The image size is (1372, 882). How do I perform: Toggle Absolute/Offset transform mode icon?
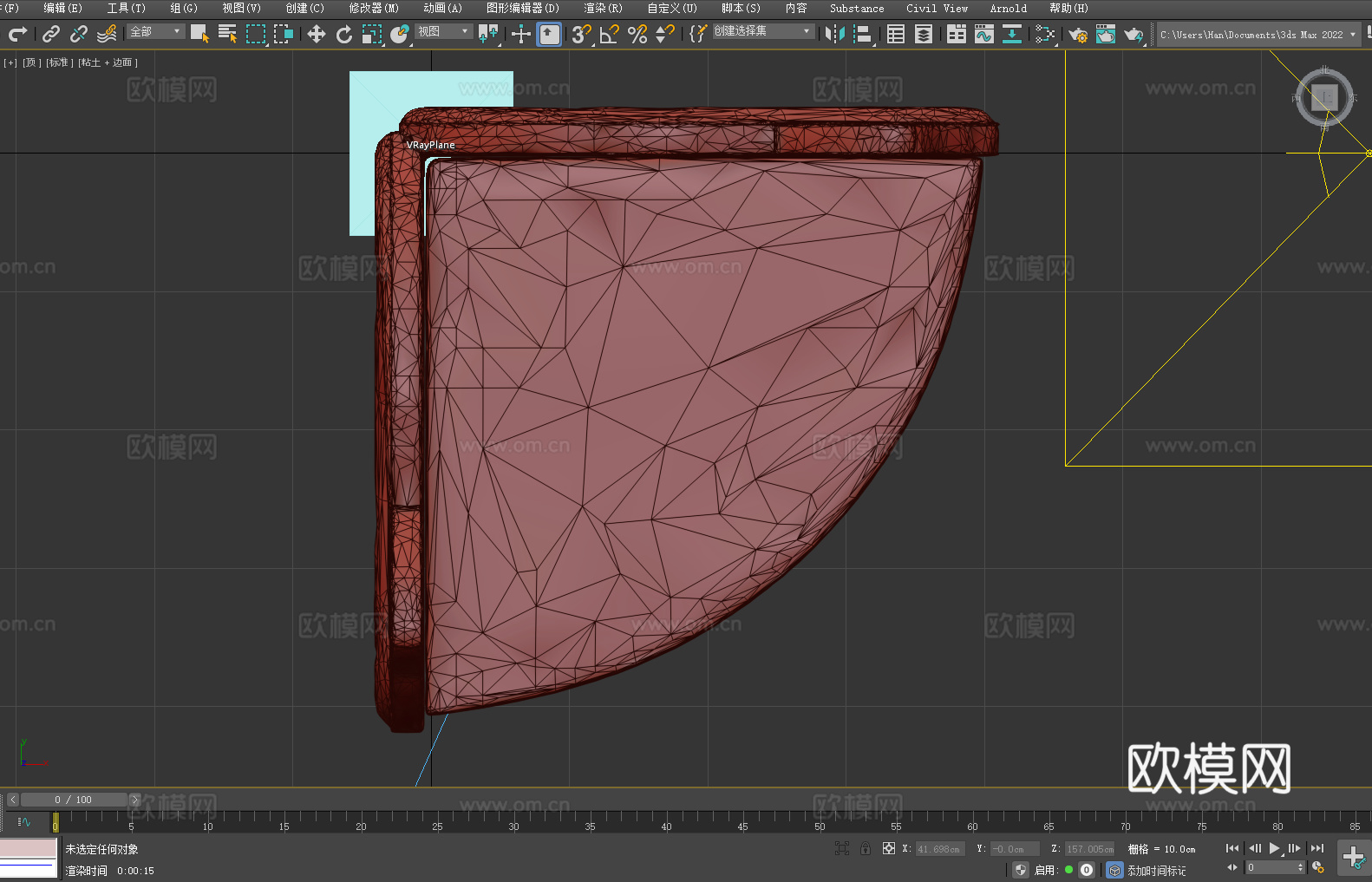(x=888, y=848)
